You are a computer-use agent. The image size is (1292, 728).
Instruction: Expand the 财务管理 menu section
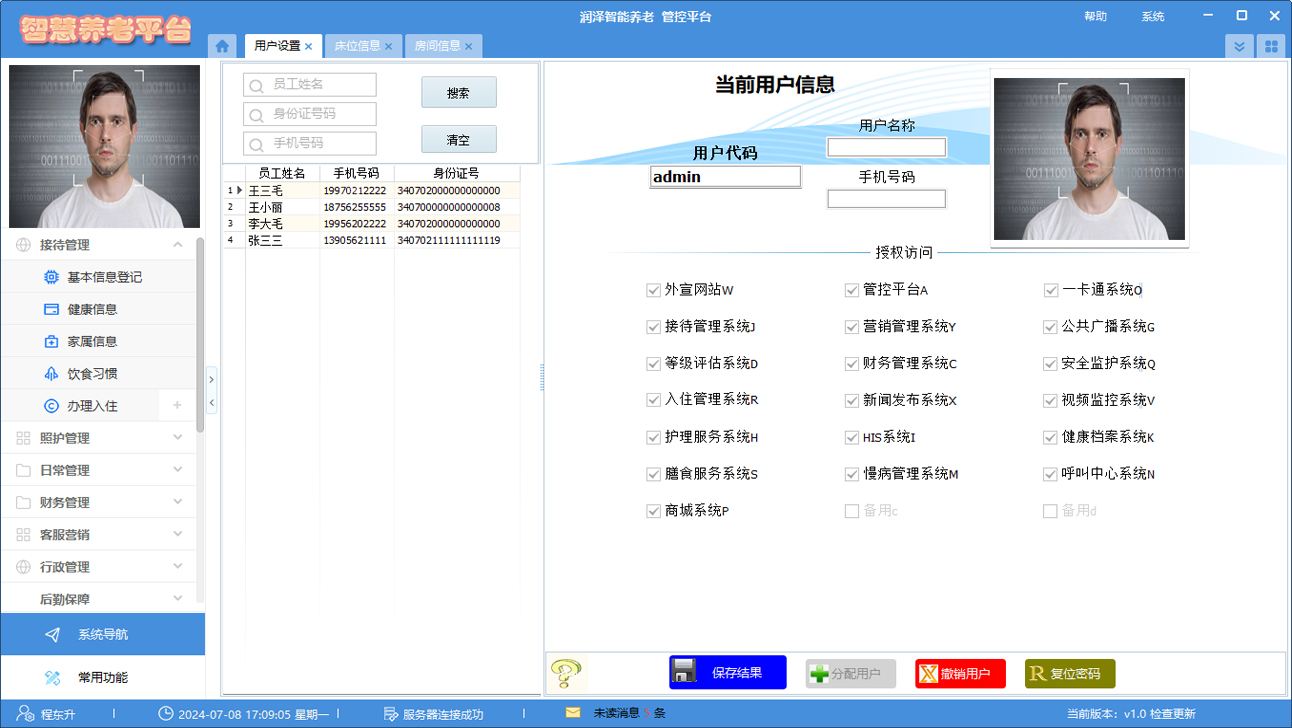(100, 502)
